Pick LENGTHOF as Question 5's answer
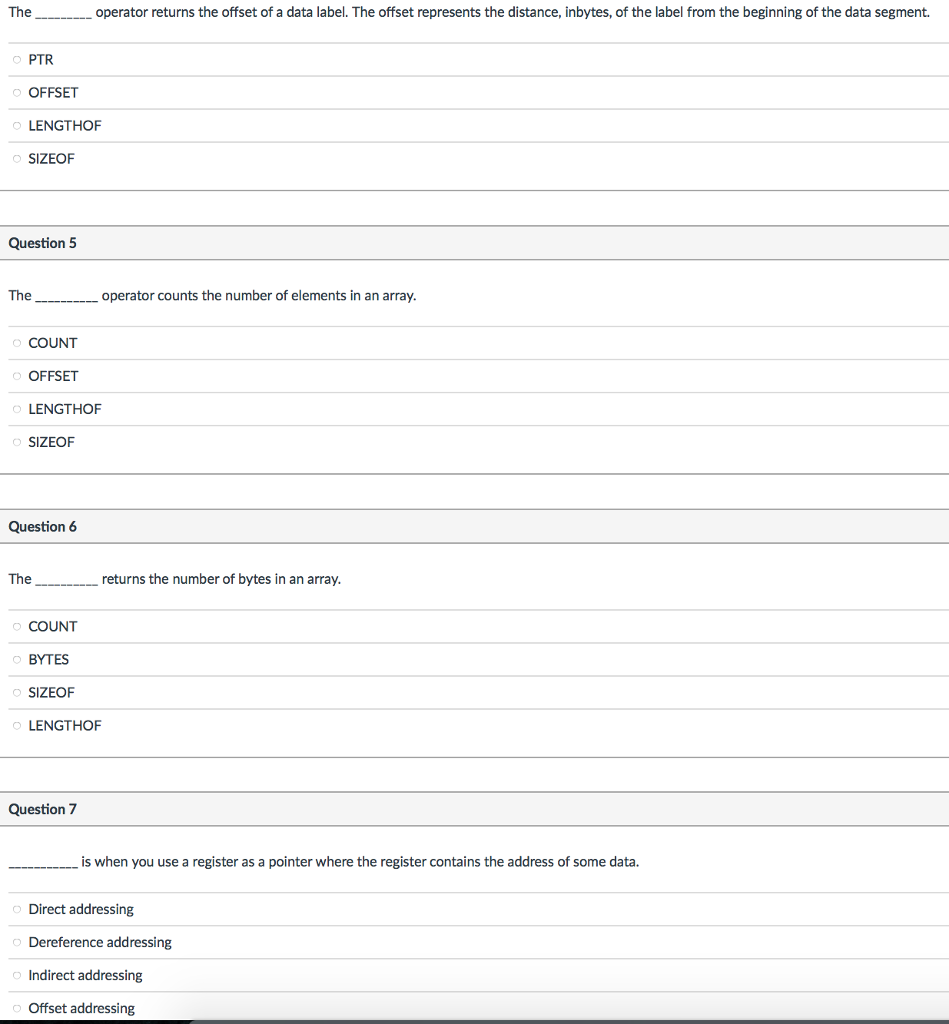The height and width of the screenshot is (1024, 949). (17, 409)
